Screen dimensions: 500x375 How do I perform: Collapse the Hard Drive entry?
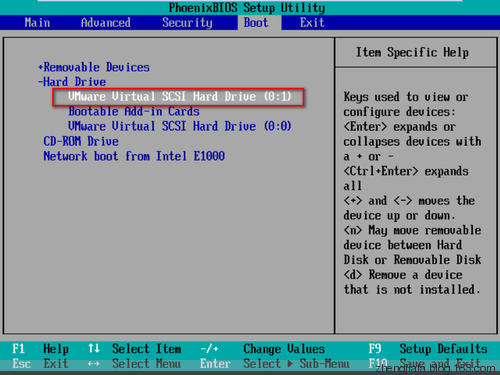click(x=72, y=82)
